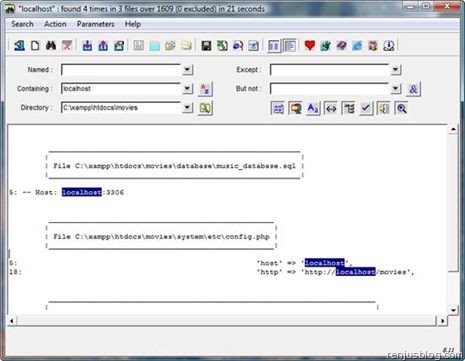
Task: Expand the Containing dropdown list
Action: tap(187, 89)
